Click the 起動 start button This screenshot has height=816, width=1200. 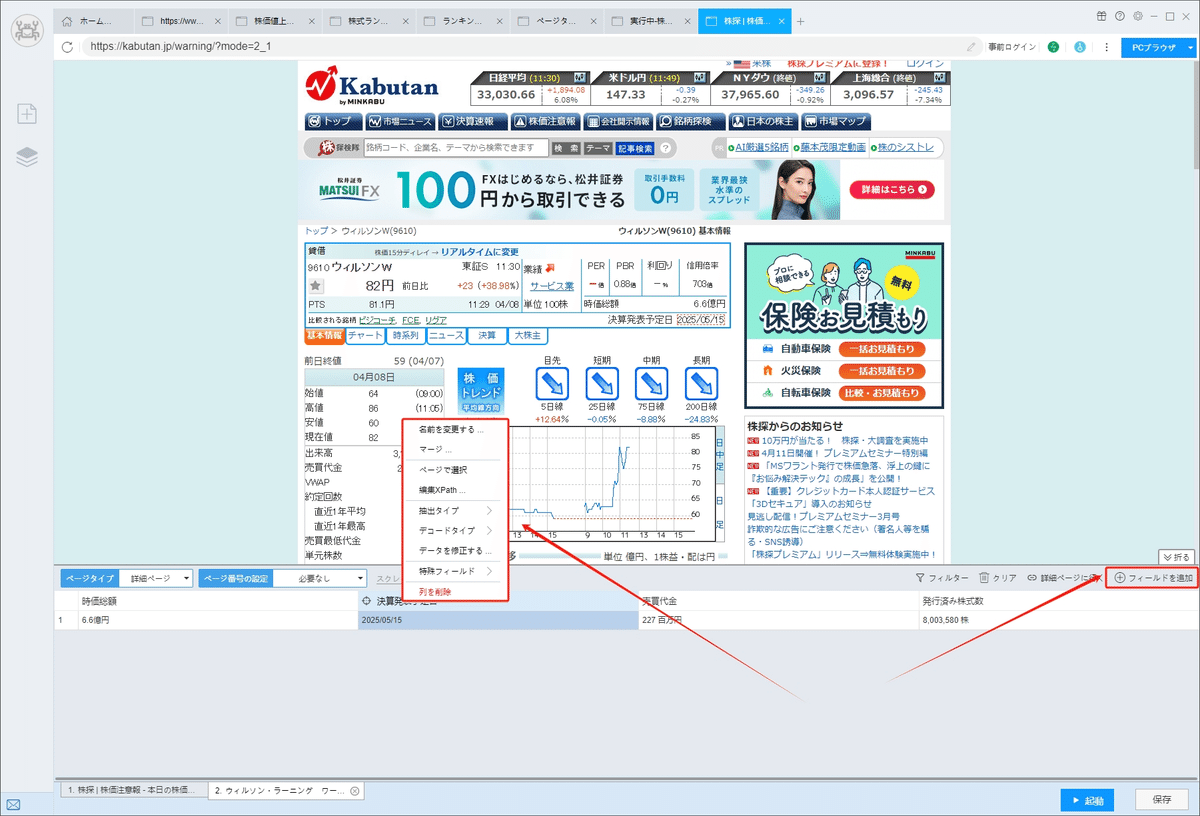pos(1087,800)
